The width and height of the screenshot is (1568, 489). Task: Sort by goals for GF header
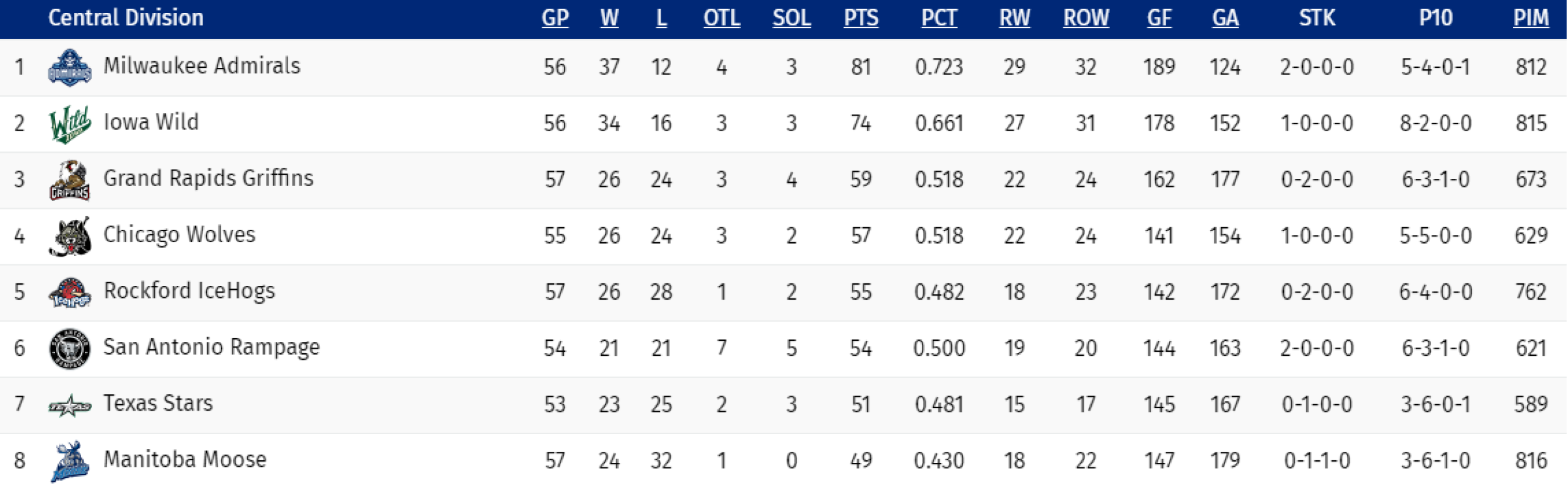point(1160,18)
